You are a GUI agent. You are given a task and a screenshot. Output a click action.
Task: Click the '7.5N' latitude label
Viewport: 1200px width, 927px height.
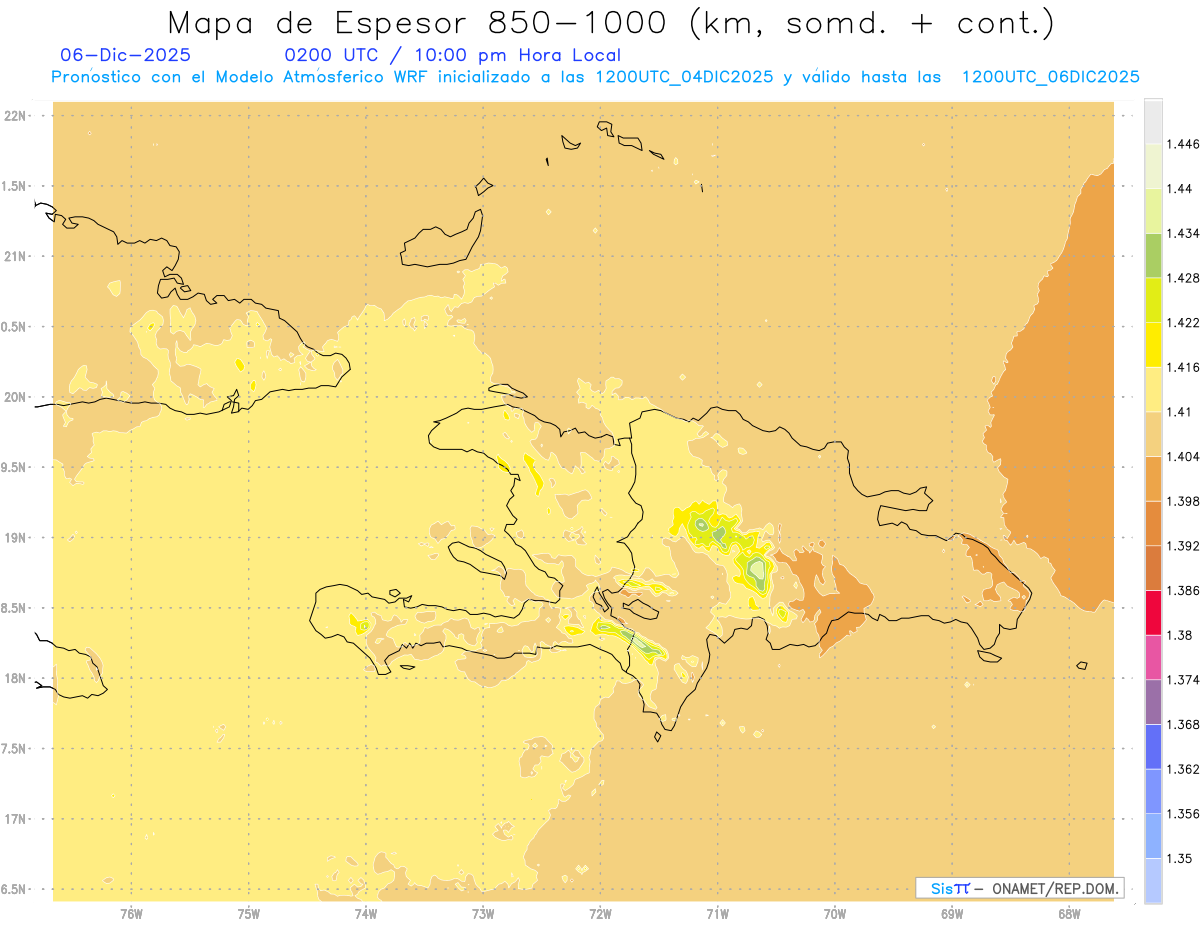coord(12,749)
